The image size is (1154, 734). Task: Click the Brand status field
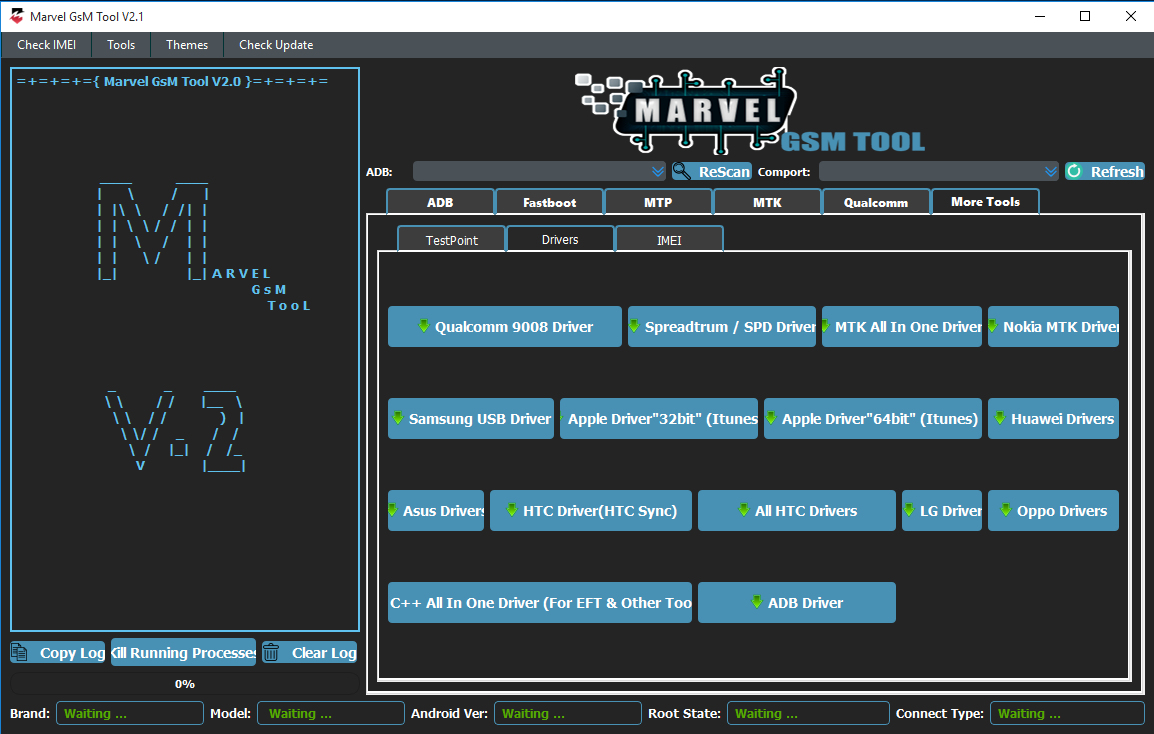130,713
